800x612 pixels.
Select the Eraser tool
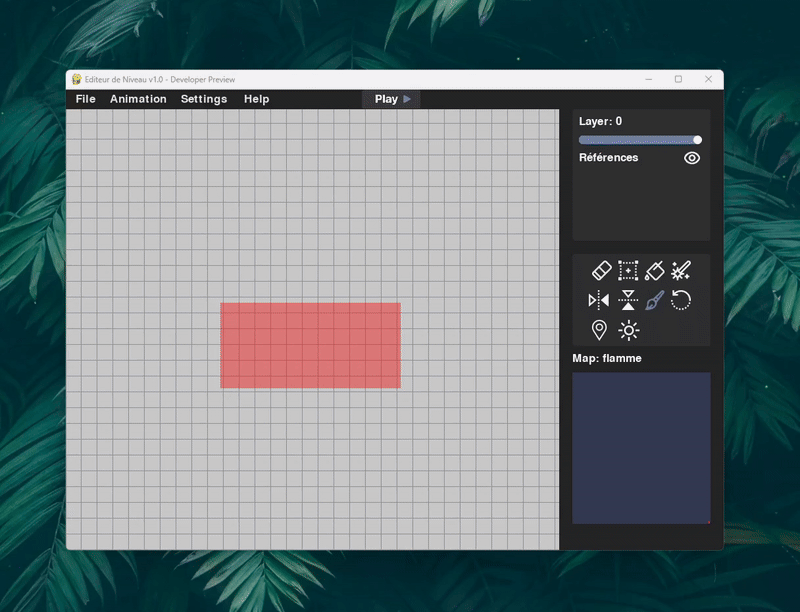(602, 270)
